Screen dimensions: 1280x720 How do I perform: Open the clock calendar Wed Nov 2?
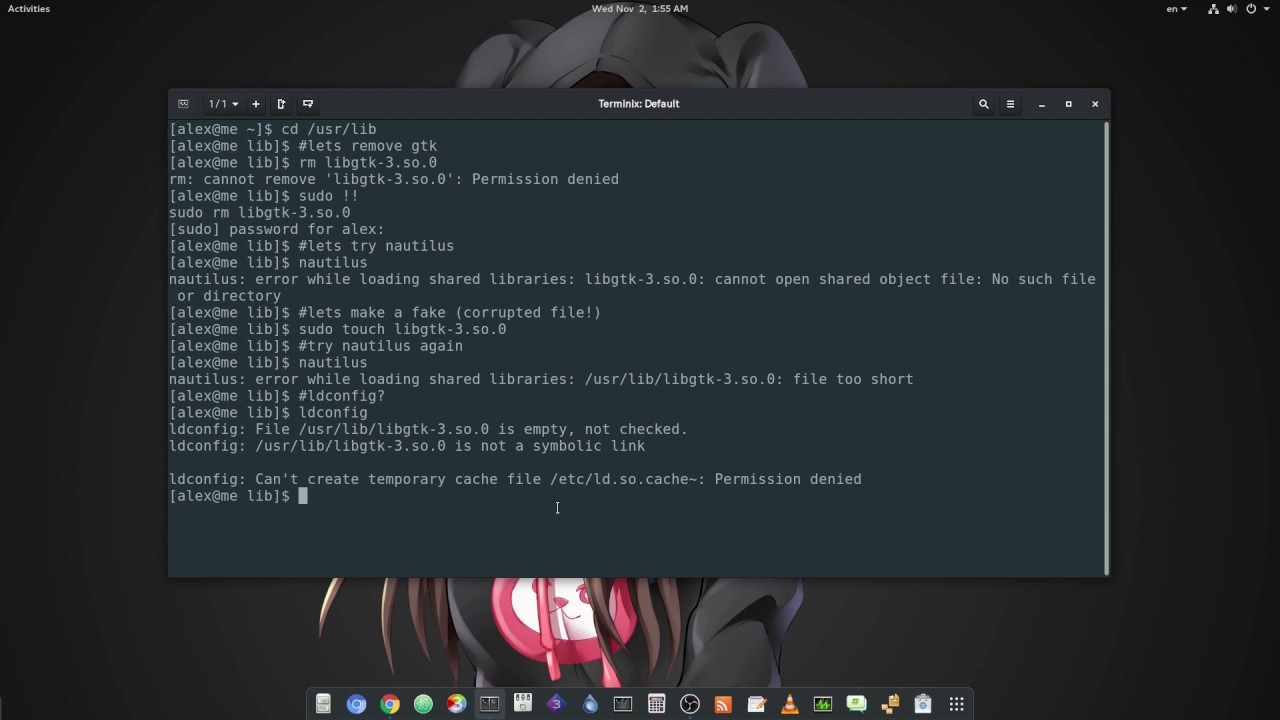(640, 9)
